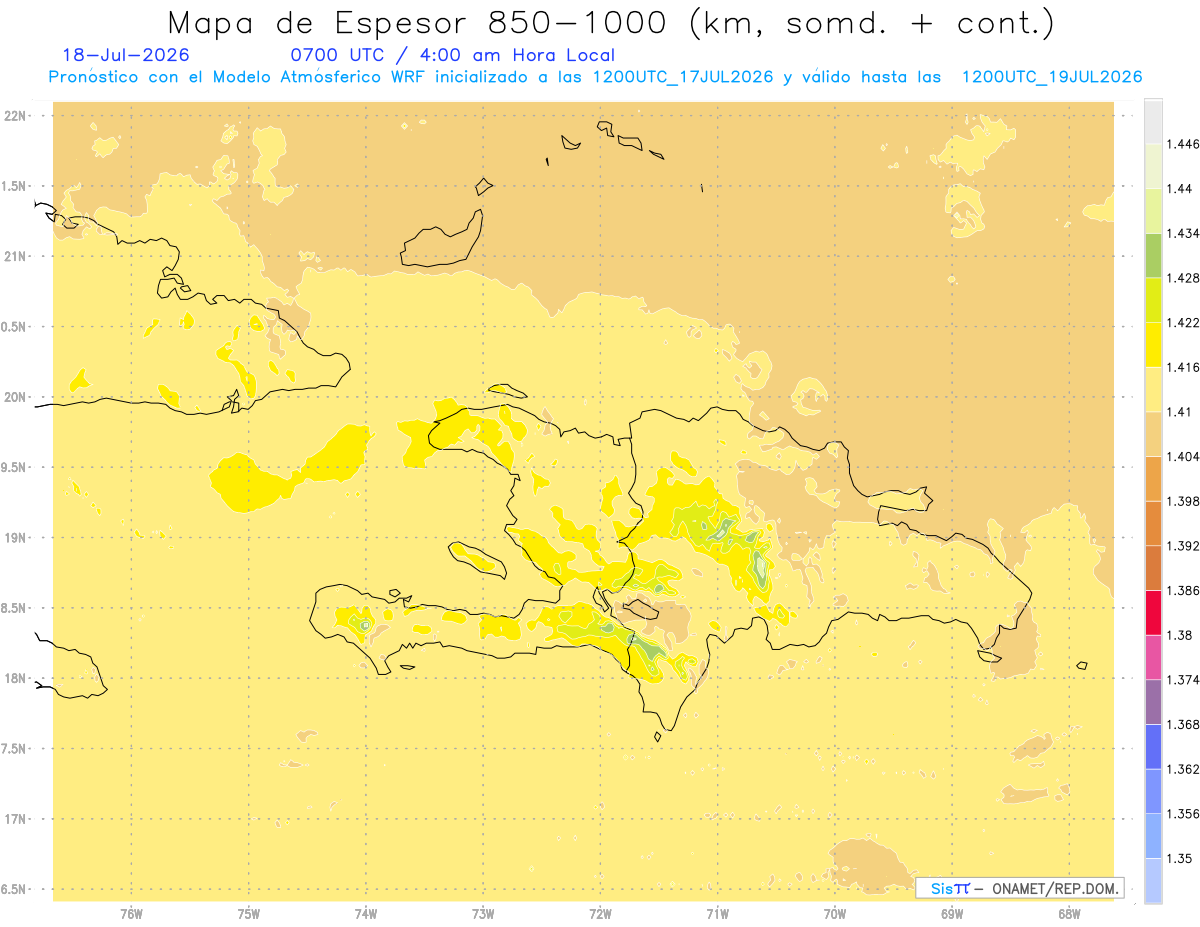Click the legend value '1.422'
Image resolution: width=1200 pixels, height=927 pixels.
click(1183, 323)
